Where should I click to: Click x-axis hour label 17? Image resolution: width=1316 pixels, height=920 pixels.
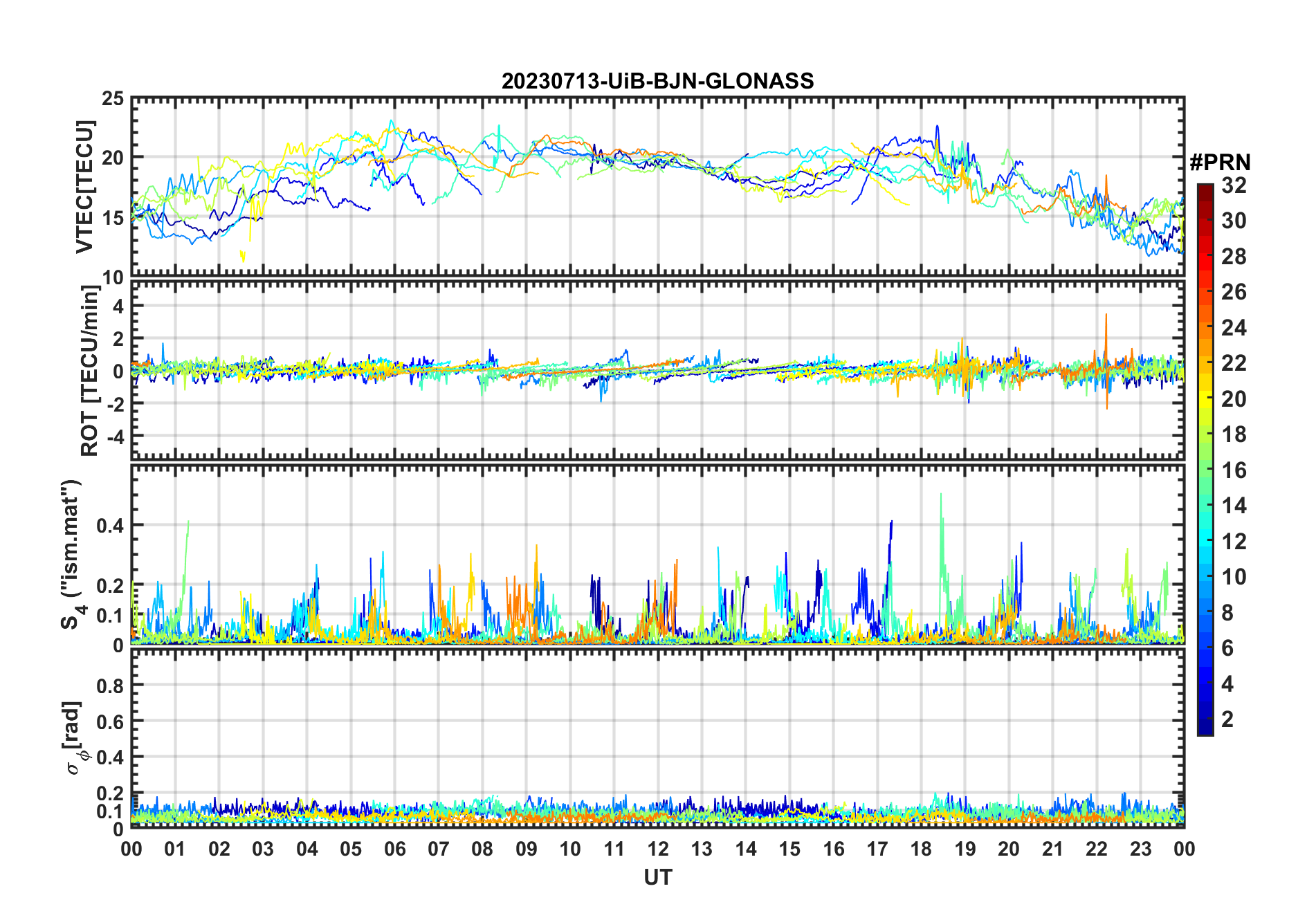877,849
